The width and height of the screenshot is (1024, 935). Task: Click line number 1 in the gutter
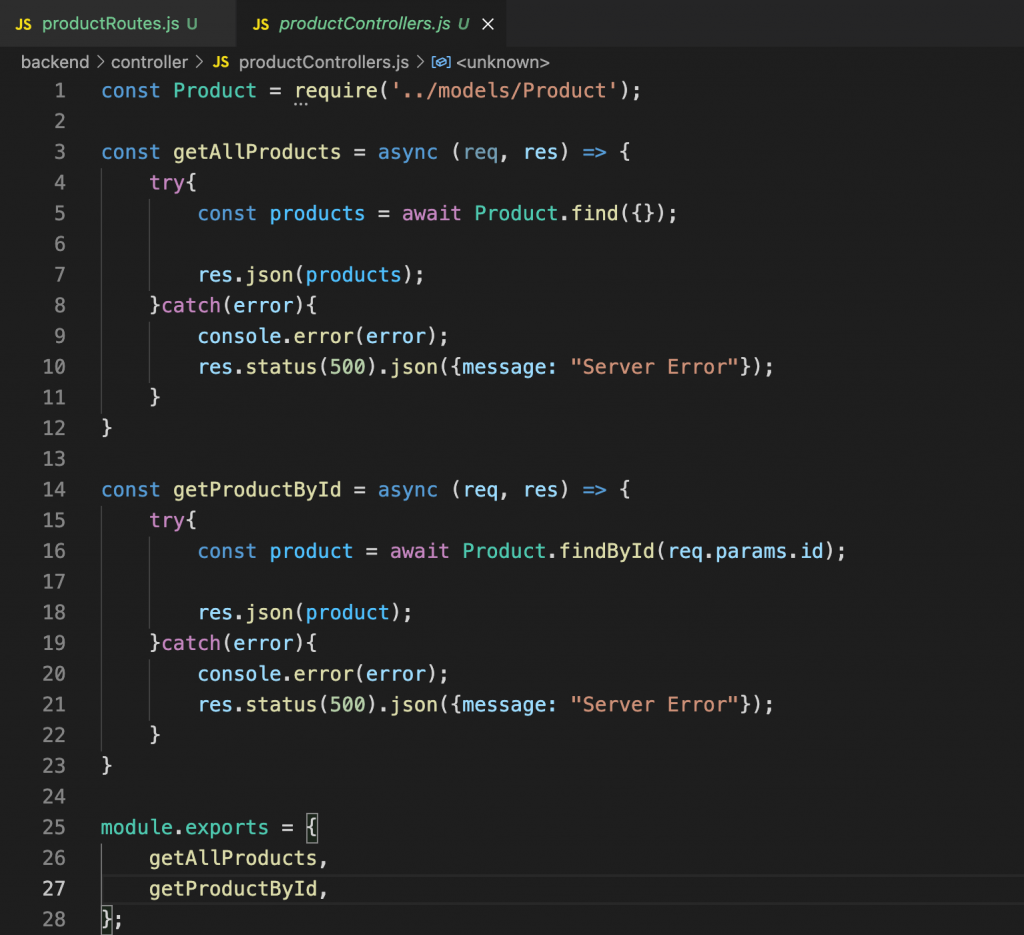[59, 91]
